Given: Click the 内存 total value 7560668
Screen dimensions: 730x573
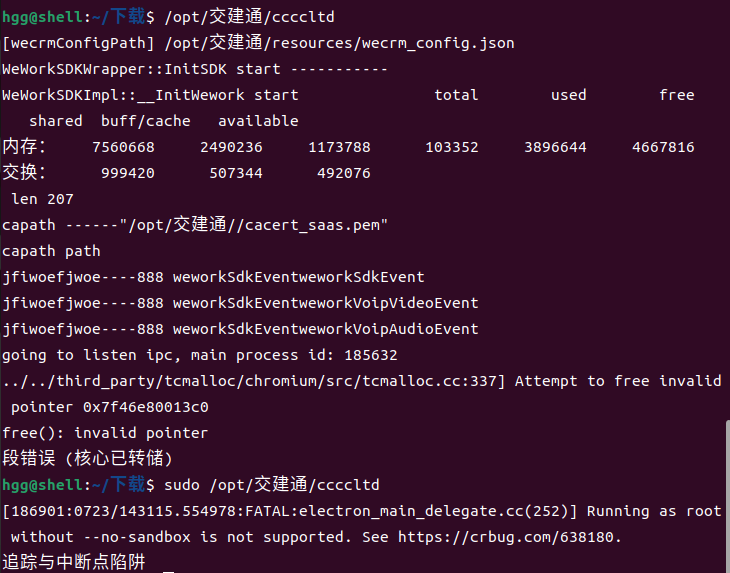Looking at the screenshot, I should (x=123, y=147).
